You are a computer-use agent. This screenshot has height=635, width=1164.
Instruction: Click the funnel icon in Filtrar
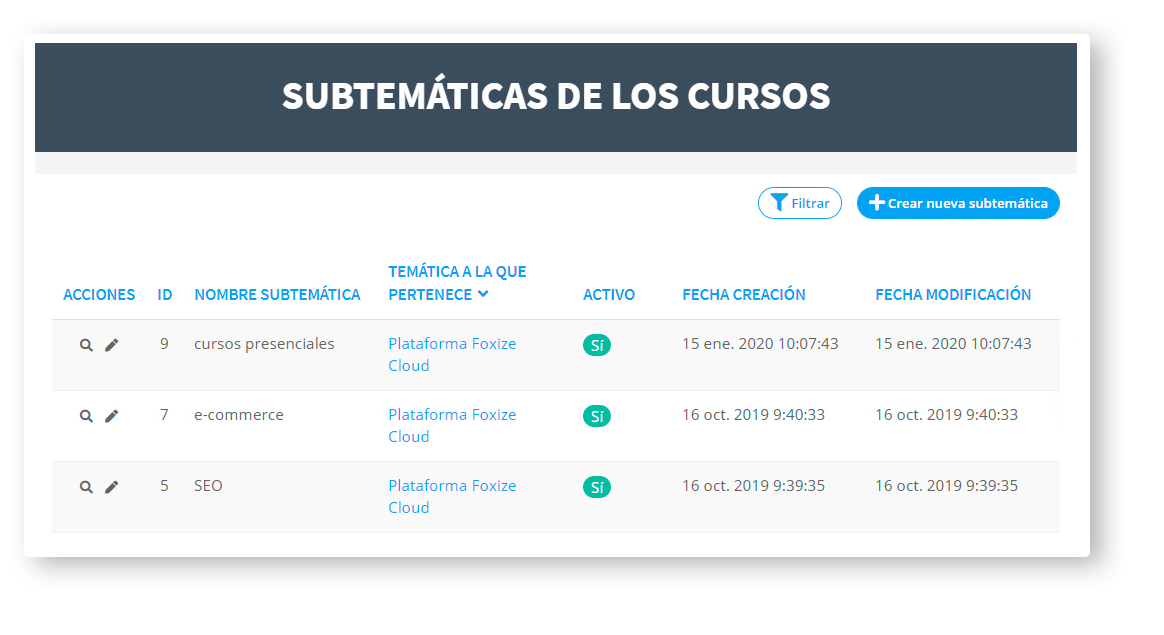[779, 203]
